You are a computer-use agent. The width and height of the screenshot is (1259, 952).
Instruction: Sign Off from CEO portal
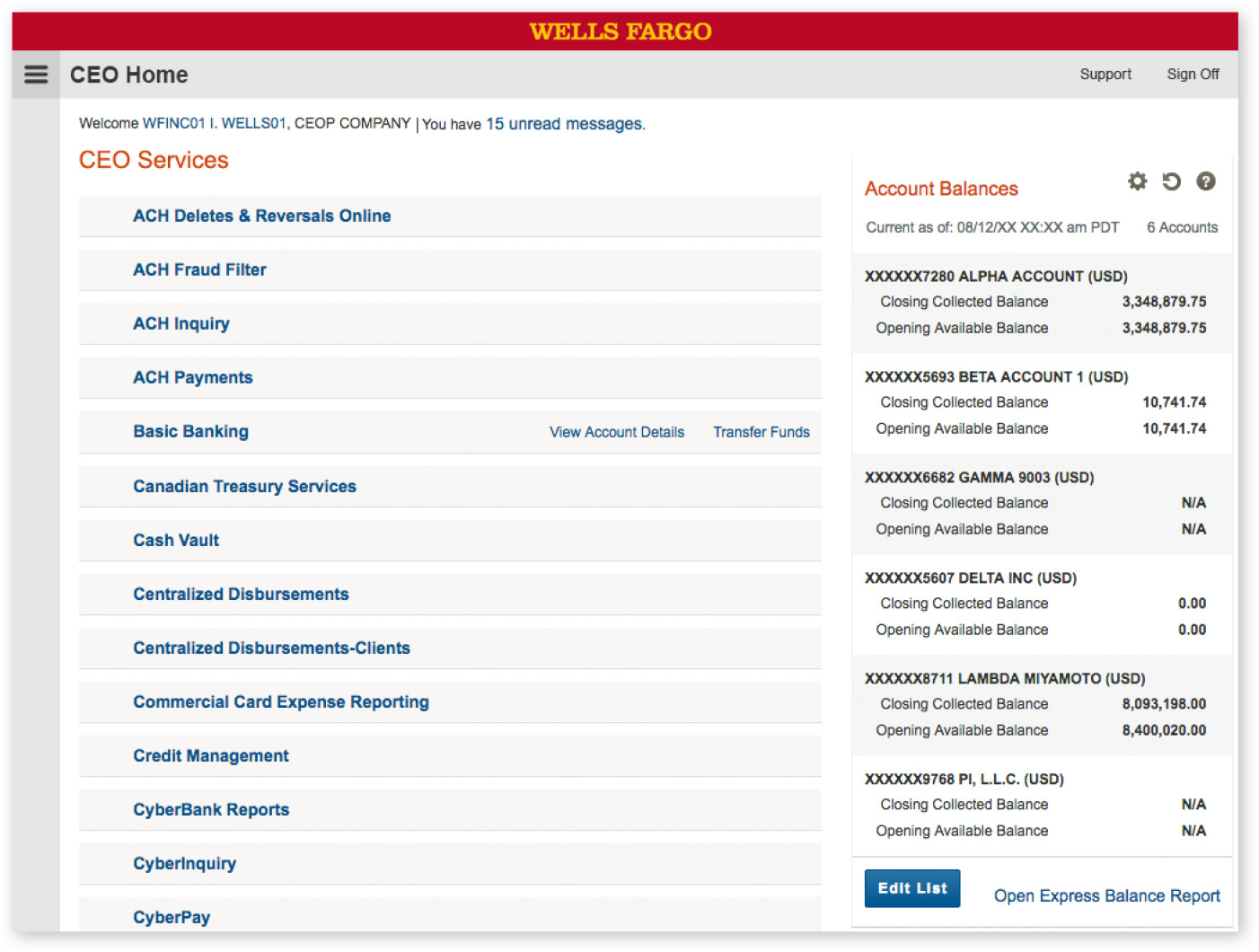1192,75
